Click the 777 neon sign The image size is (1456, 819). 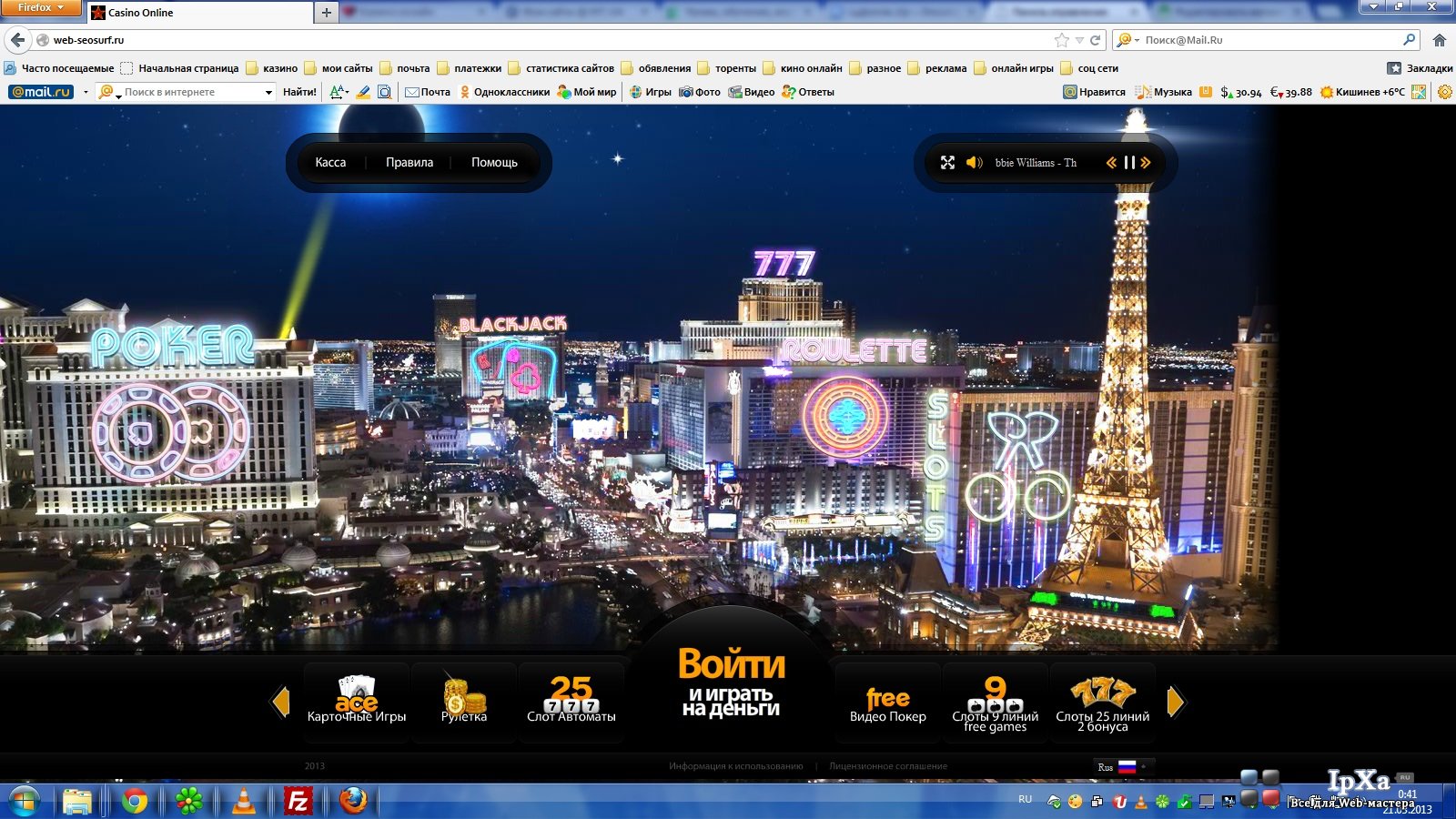[784, 264]
